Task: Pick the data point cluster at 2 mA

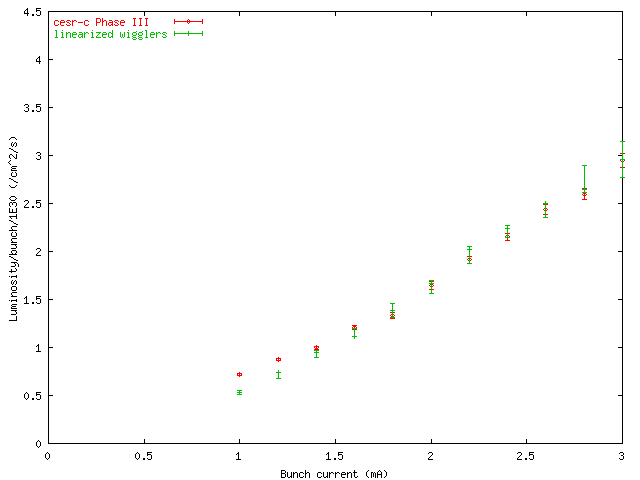Action: pos(431,287)
